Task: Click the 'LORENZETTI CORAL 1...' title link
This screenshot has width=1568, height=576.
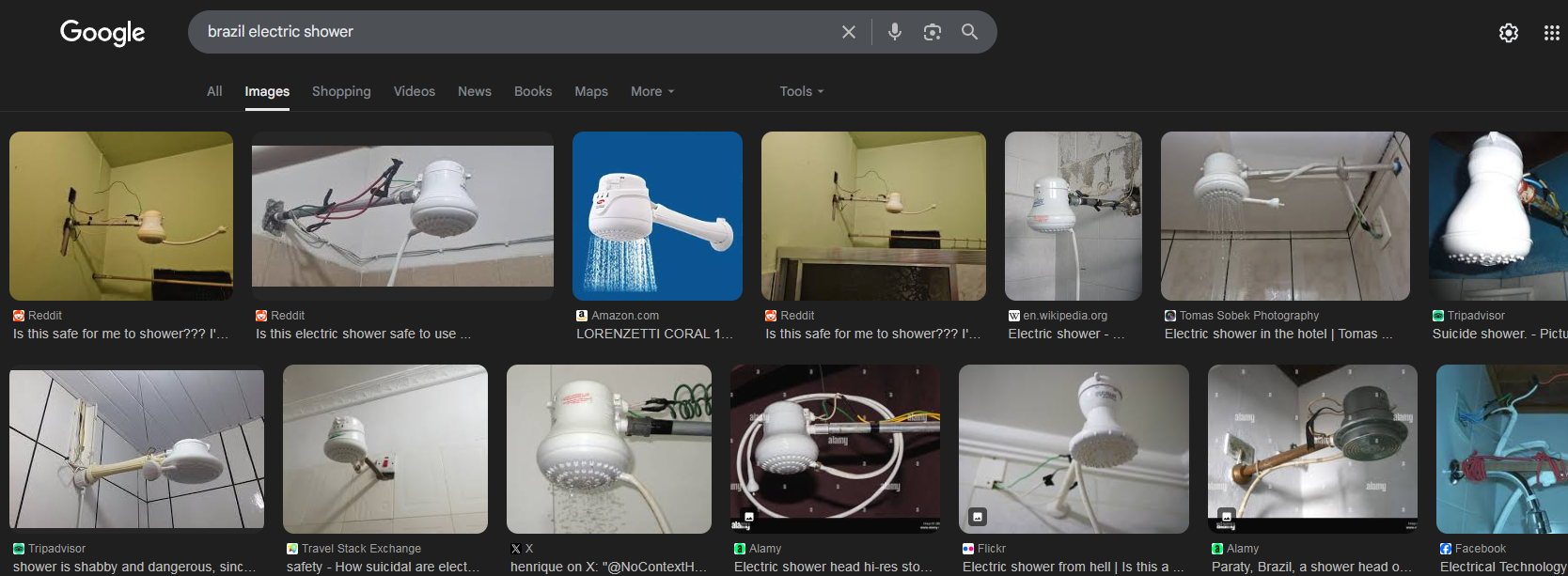Action: tap(655, 334)
